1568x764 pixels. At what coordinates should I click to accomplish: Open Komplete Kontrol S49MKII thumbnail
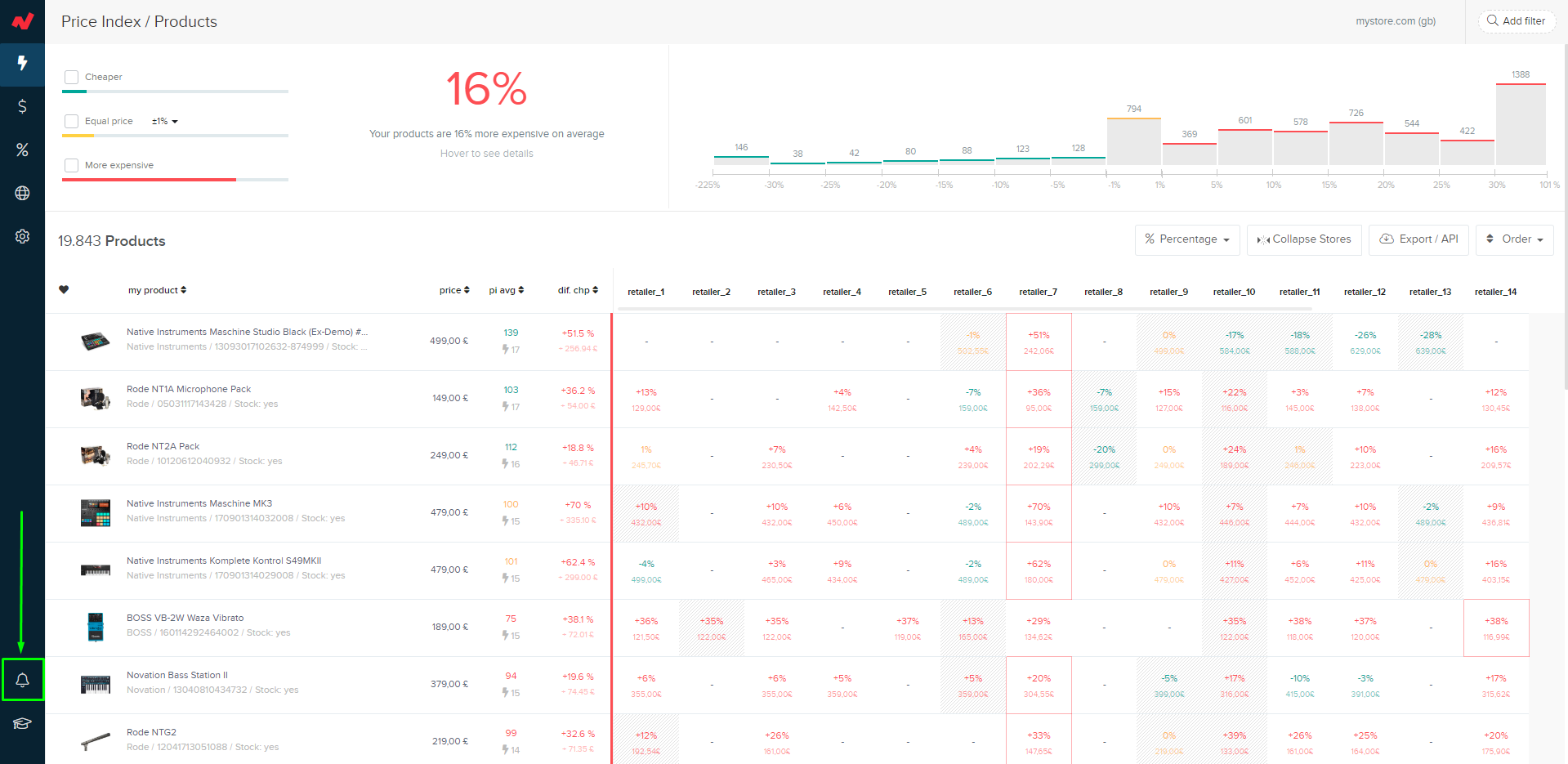pos(95,570)
